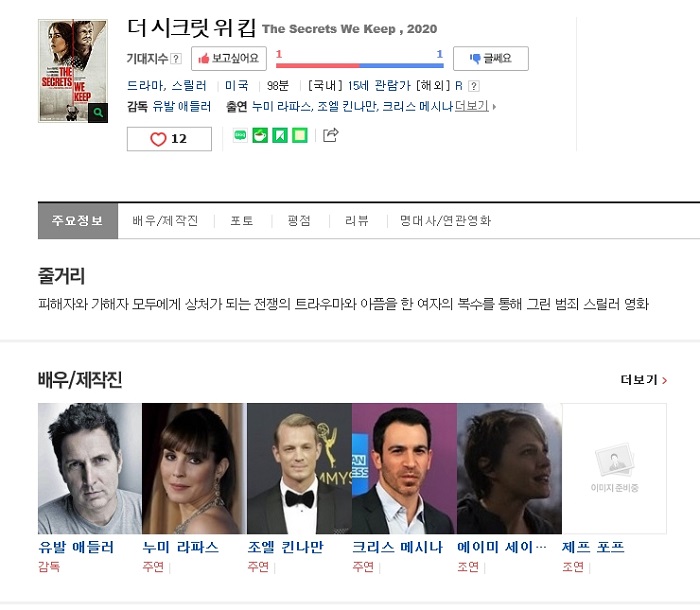
Task: Open the 평점 tab
Action: (x=298, y=221)
